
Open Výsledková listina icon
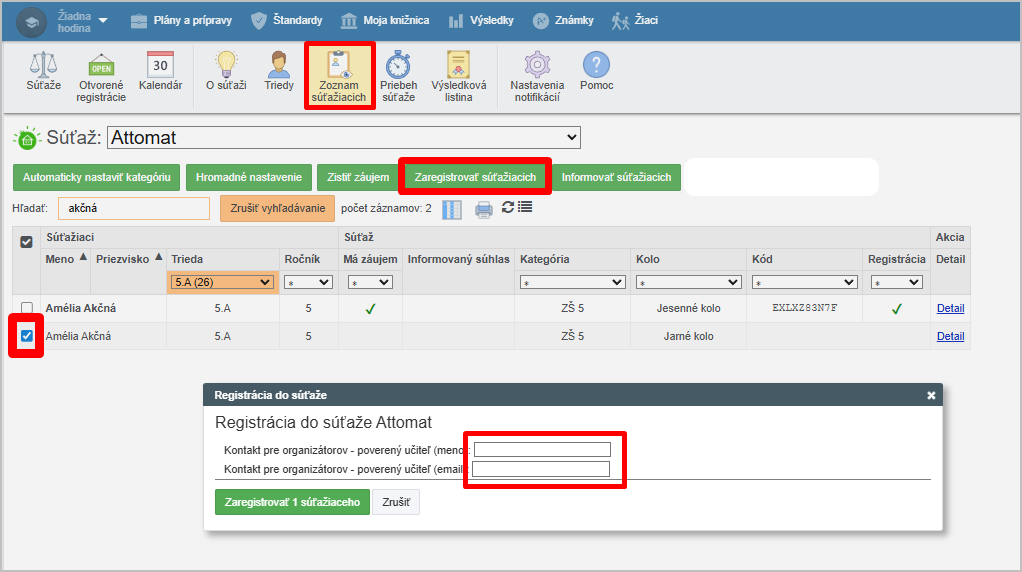point(458,66)
